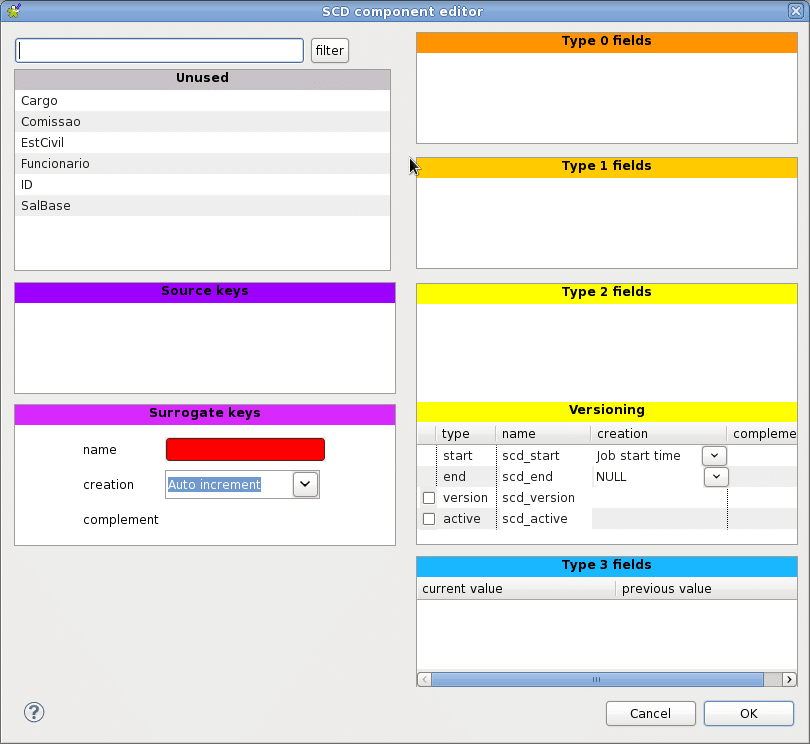Viewport: 810px width, 744px height.
Task: Click the red surrogate key name field
Action: coord(245,450)
